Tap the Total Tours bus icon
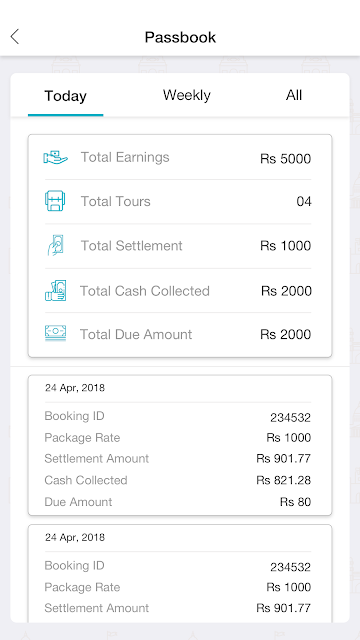 [x=55, y=200]
